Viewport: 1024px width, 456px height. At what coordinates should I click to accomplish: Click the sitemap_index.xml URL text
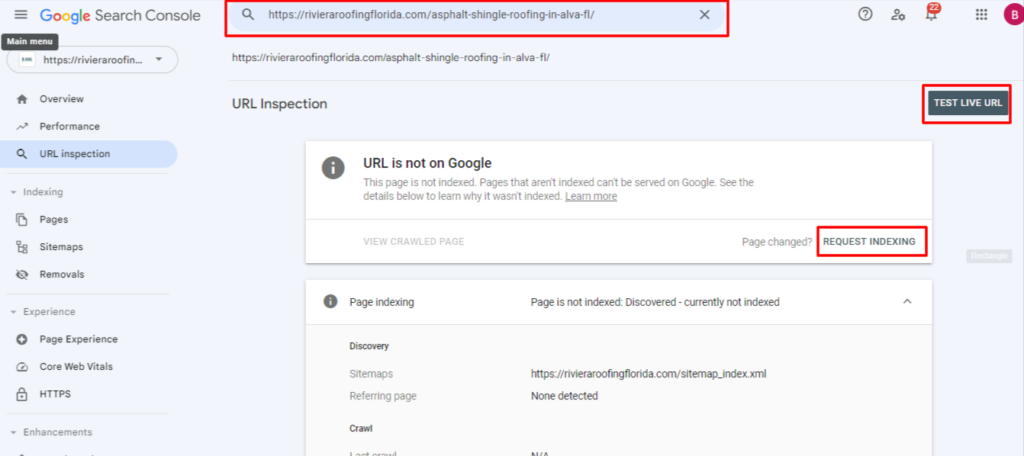click(x=648, y=374)
